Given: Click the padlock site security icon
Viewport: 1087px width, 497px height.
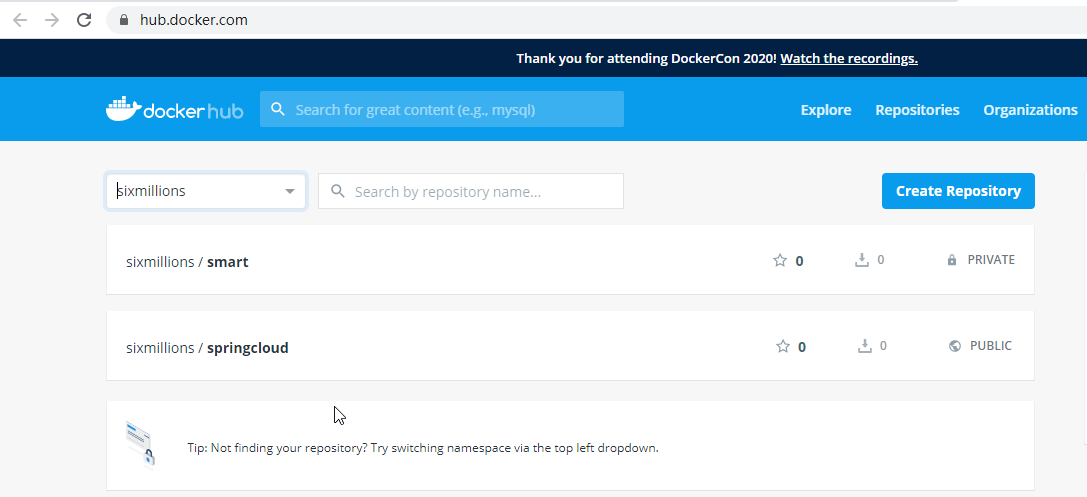Looking at the screenshot, I should (124, 20).
